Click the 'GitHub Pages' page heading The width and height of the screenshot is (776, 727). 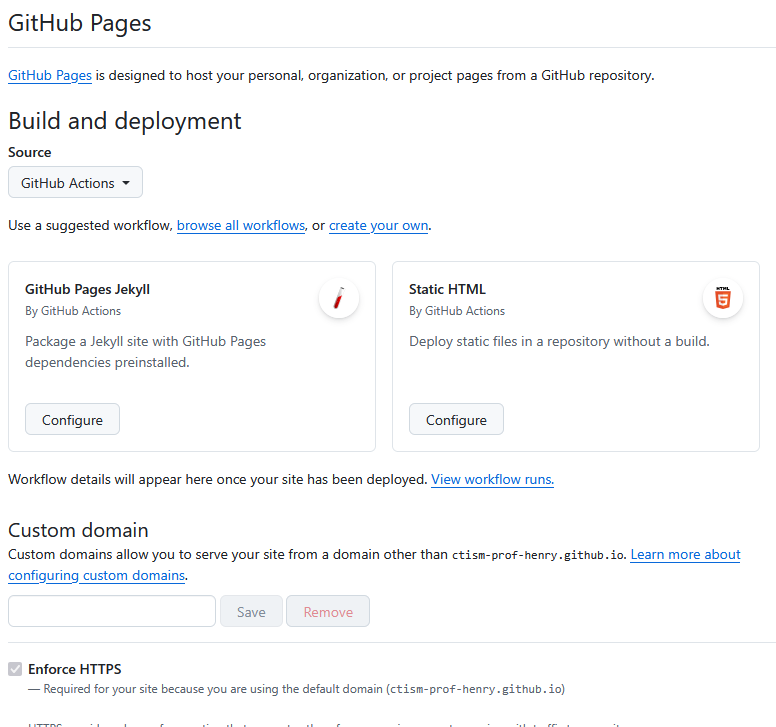(x=80, y=23)
